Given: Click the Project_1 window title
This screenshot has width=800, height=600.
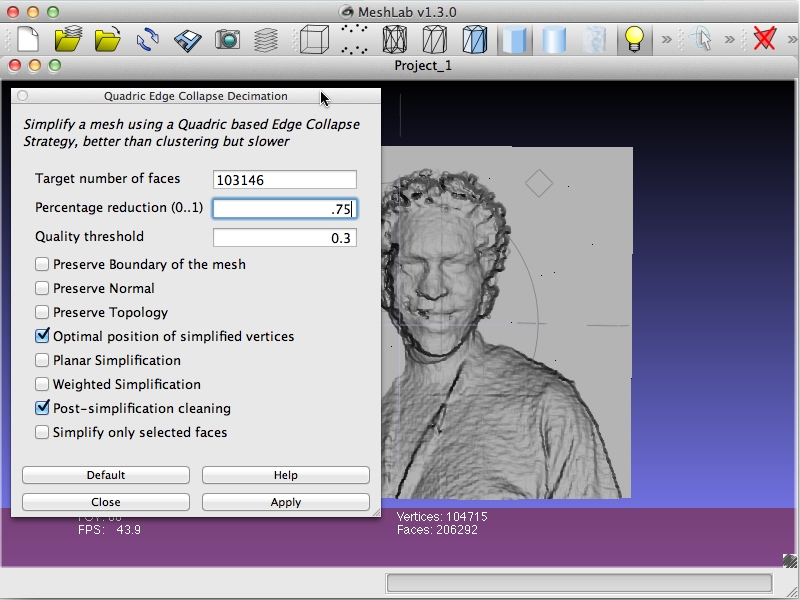Looking at the screenshot, I should (x=423, y=66).
